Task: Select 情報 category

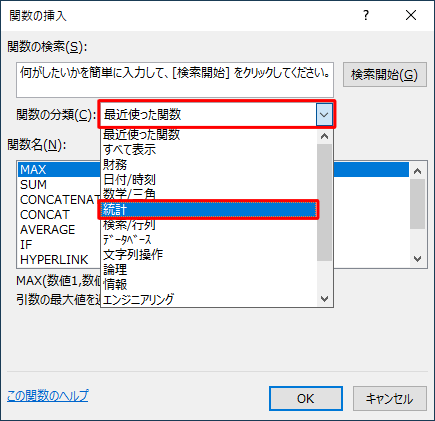Action: [x=209, y=285]
